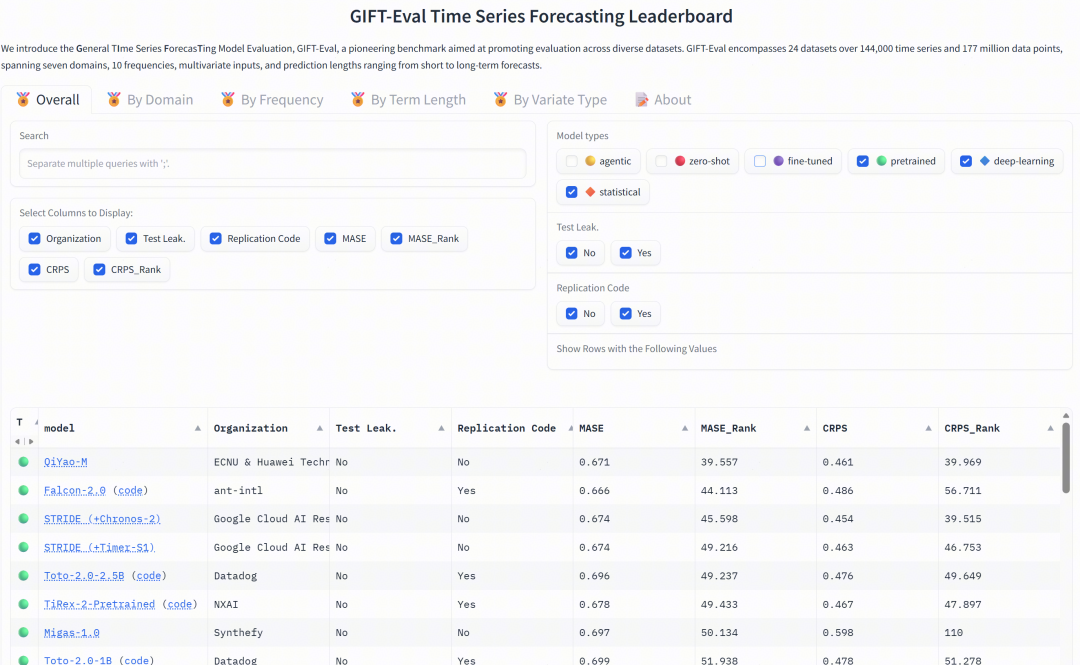Screen dimensions: 1080x665
Task: Disable the pretrained model type filter
Action: [862, 161]
